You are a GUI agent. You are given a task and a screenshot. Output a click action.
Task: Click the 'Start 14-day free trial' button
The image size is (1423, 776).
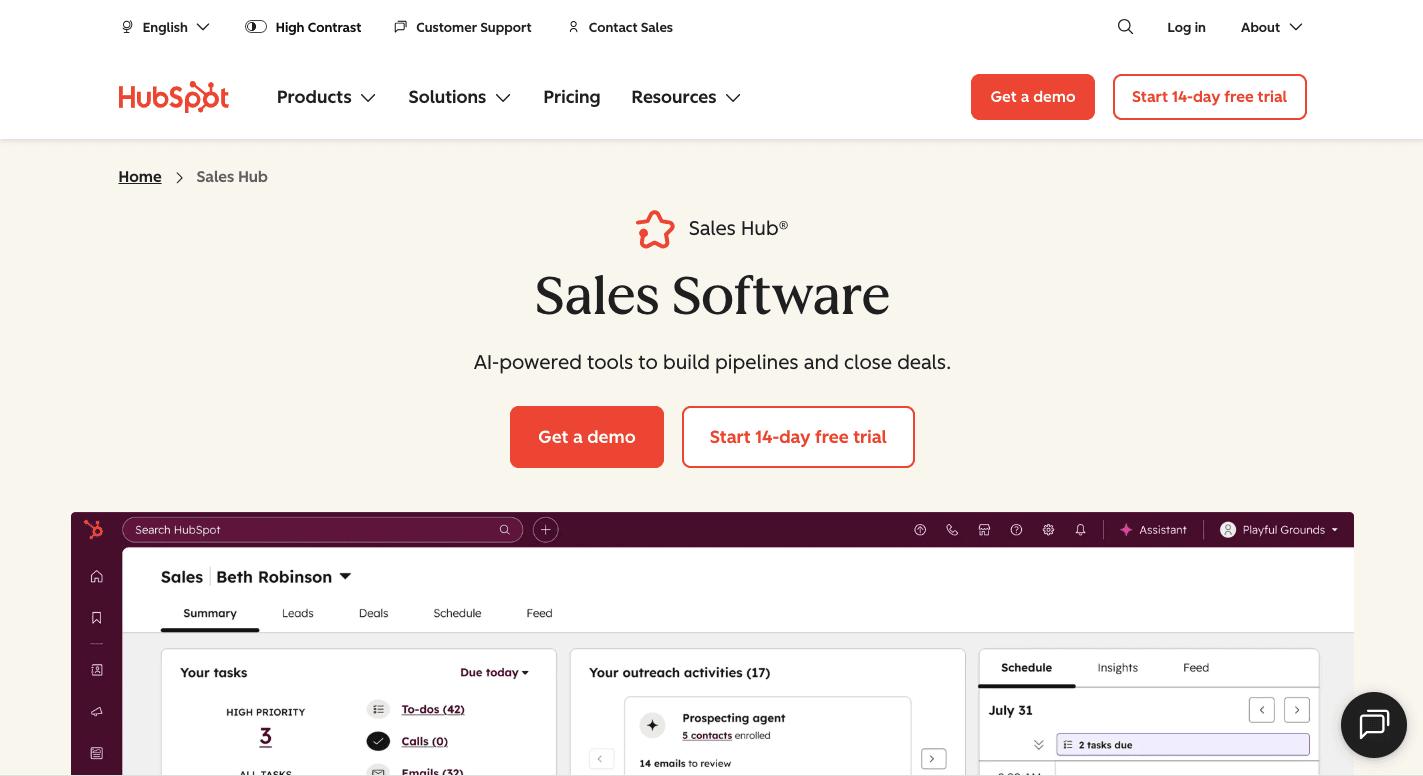click(798, 437)
